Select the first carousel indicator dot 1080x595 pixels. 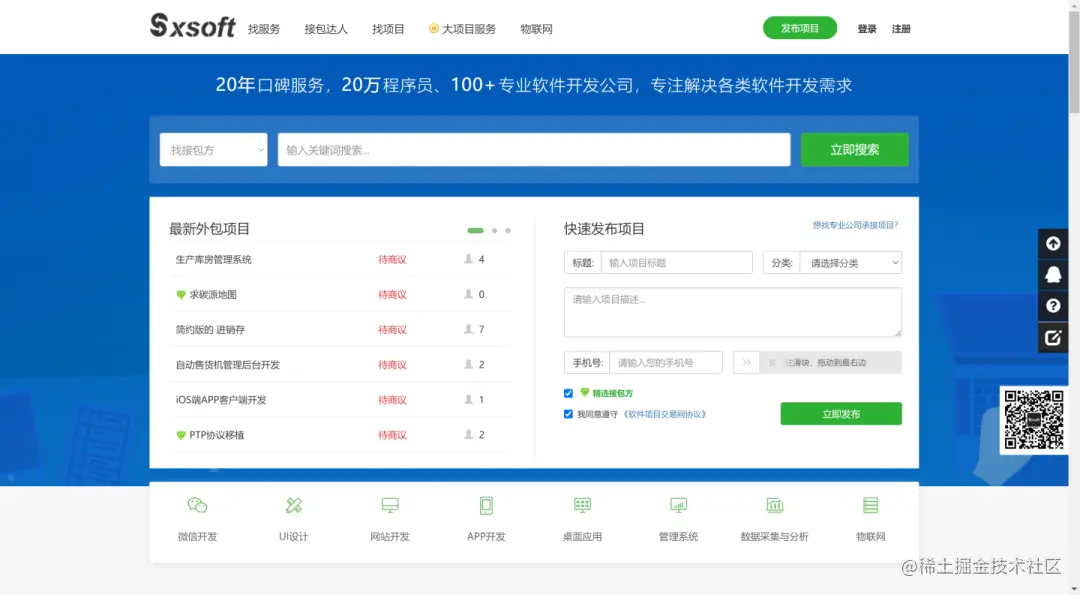tap(475, 231)
